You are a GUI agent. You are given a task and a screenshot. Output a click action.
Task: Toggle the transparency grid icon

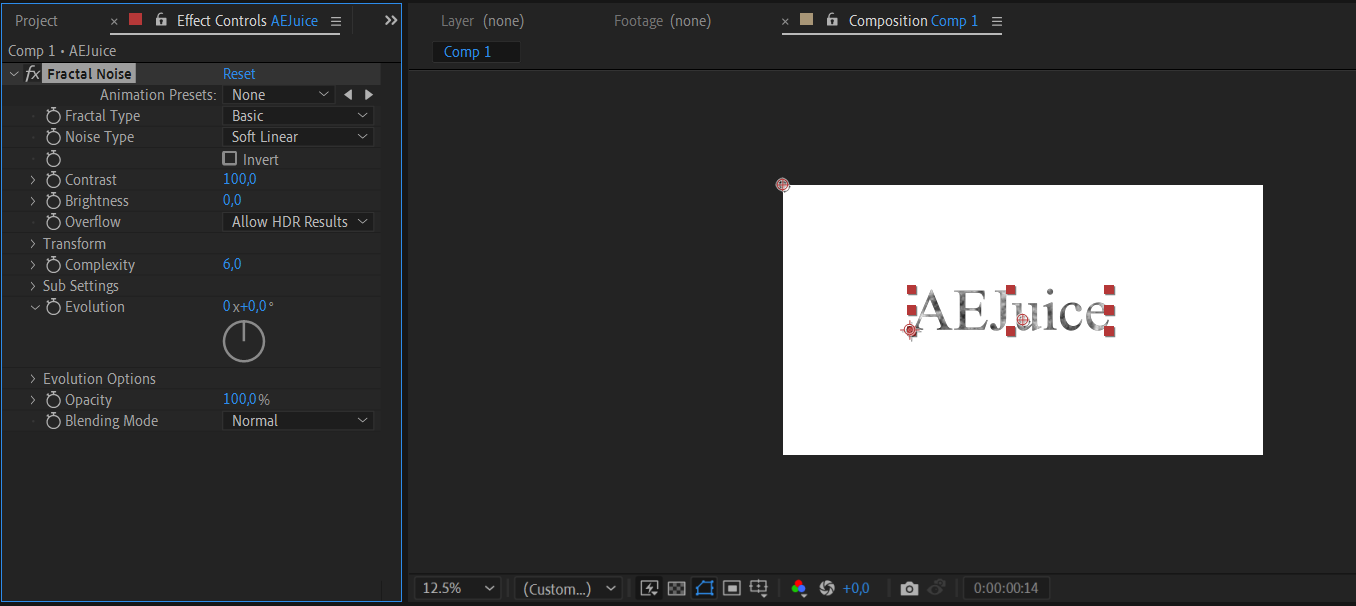[676, 588]
